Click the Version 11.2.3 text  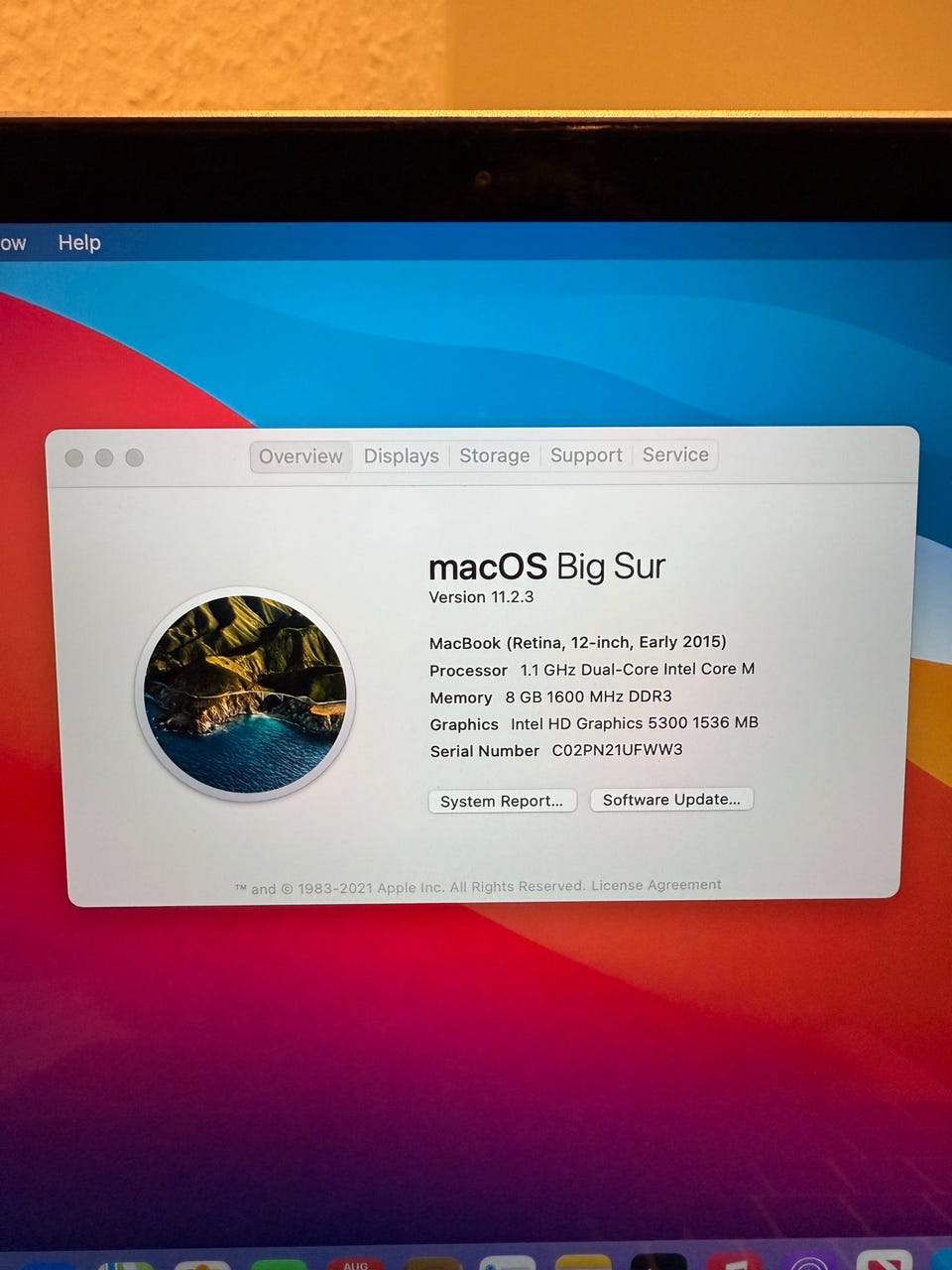(481, 597)
